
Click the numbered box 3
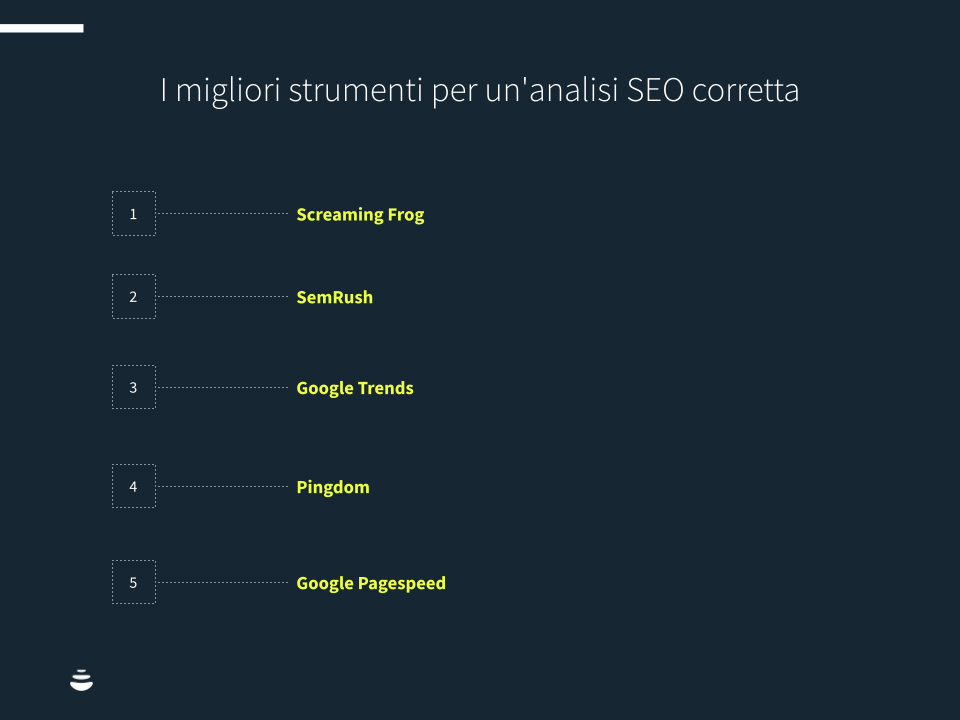tap(134, 387)
